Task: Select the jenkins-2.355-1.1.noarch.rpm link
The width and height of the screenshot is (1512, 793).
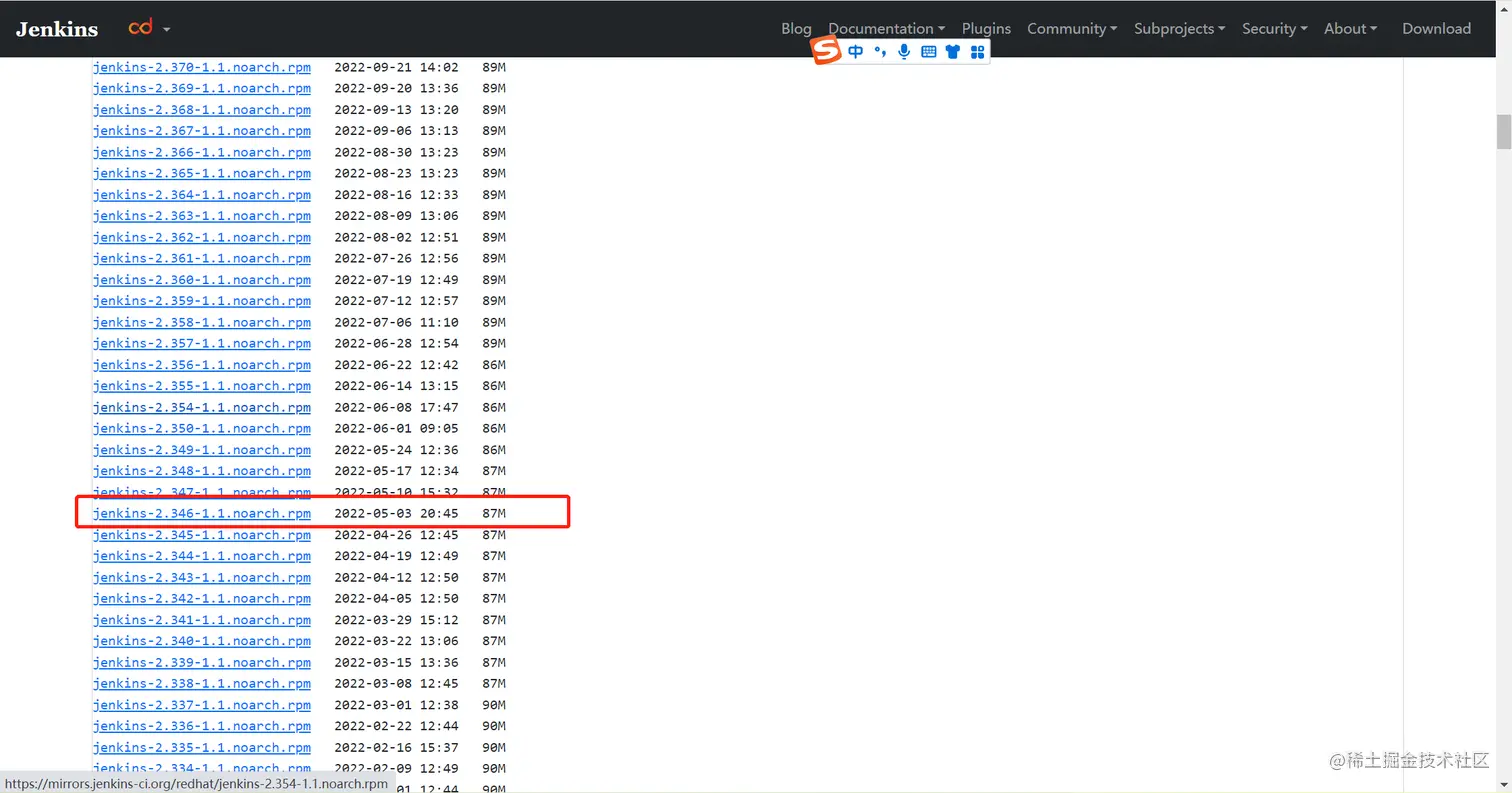Action: [x=202, y=386]
